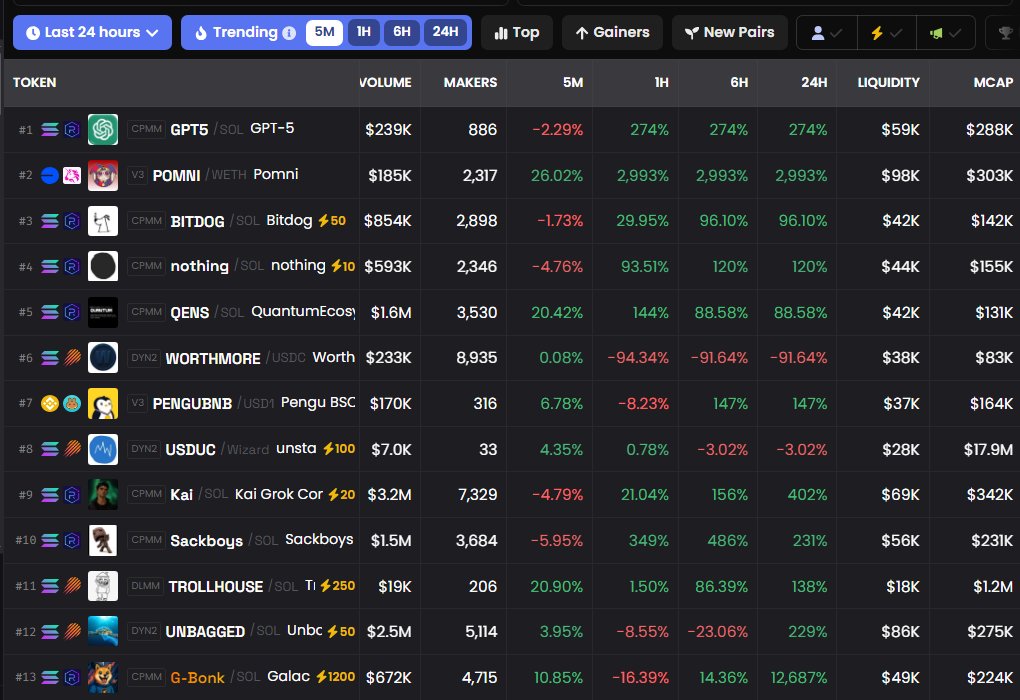Select the 5M trending timeframe tab
Viewport: 1020px width, 700px height.
324,32
